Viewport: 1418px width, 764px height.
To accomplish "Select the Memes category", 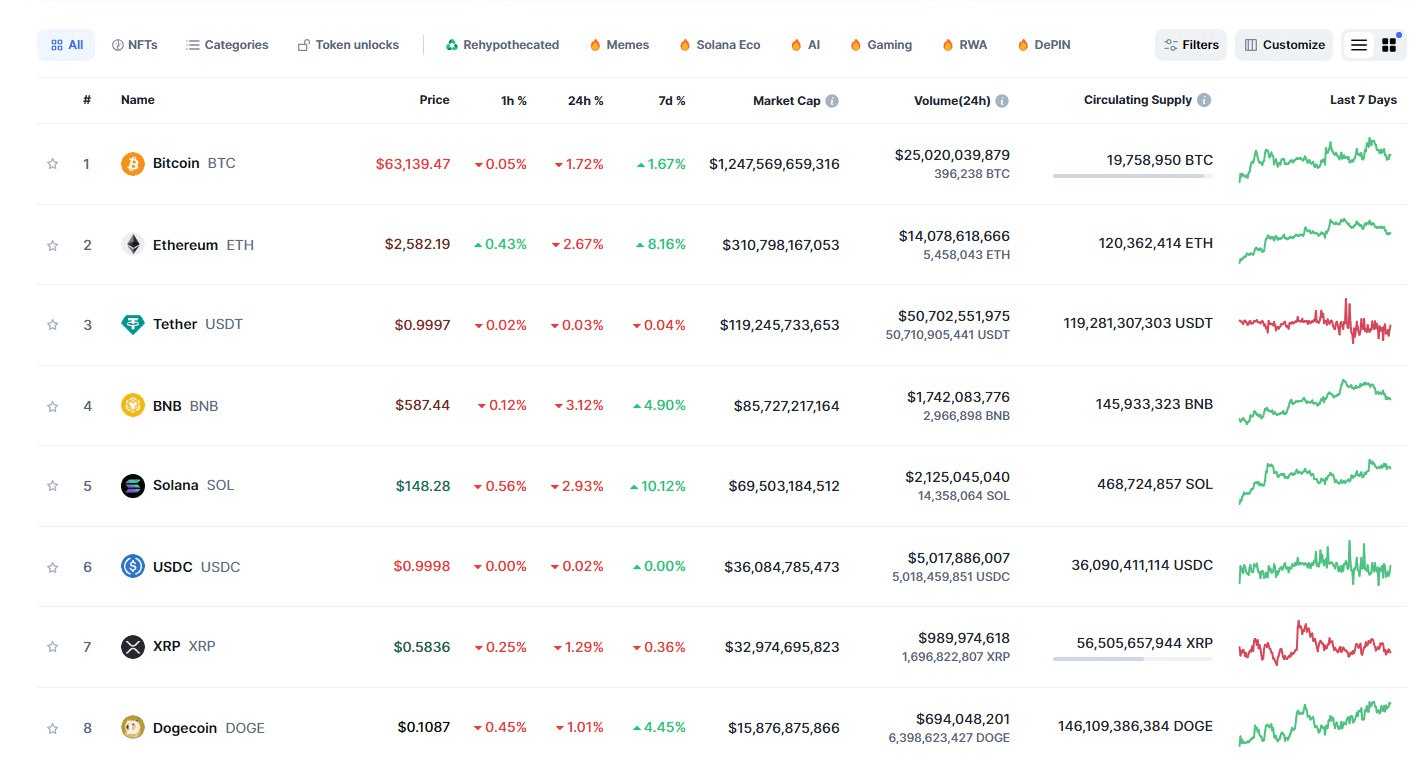I will 619,45.
